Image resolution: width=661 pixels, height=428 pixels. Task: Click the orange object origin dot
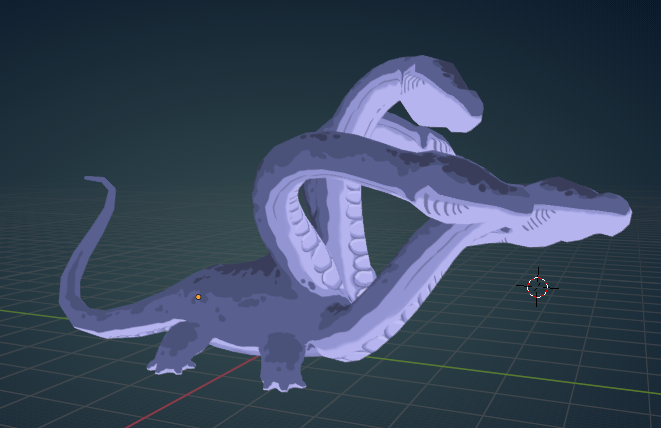(198, 297)
